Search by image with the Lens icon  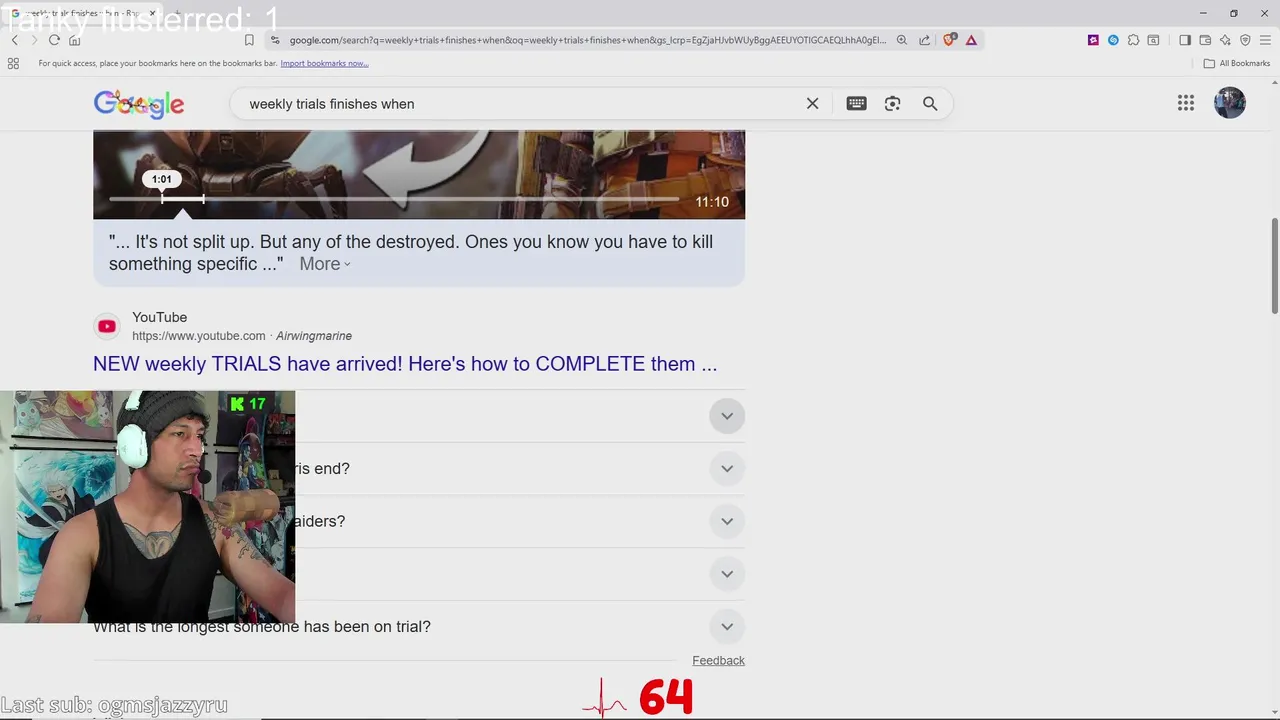pos(893,104)
